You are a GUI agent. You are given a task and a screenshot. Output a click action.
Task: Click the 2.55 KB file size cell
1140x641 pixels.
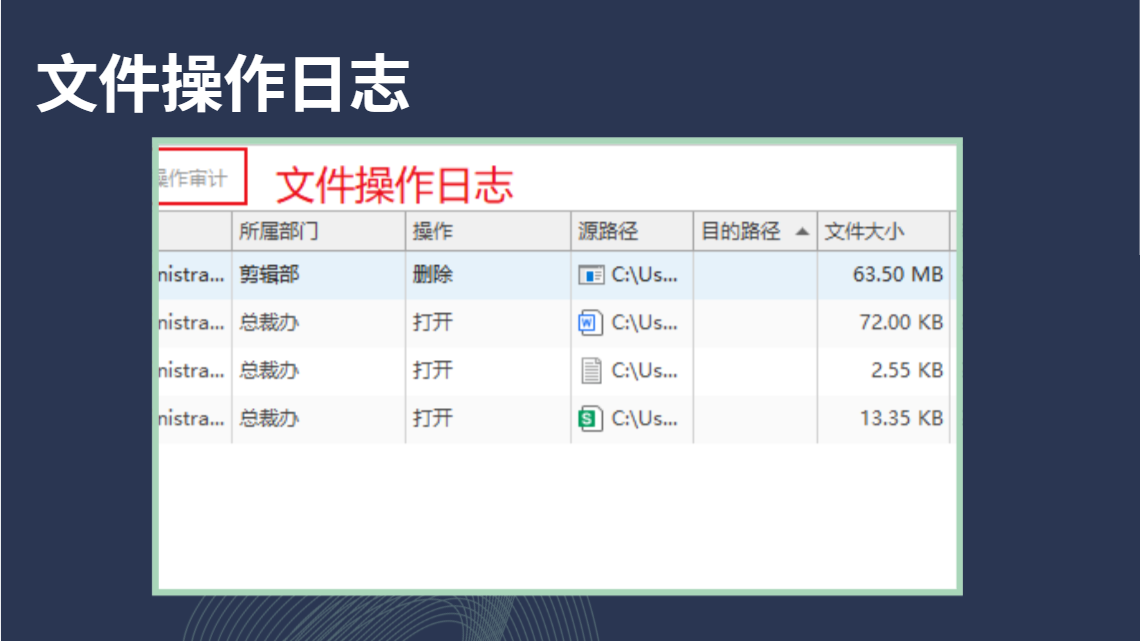click(x=883, y=371)
